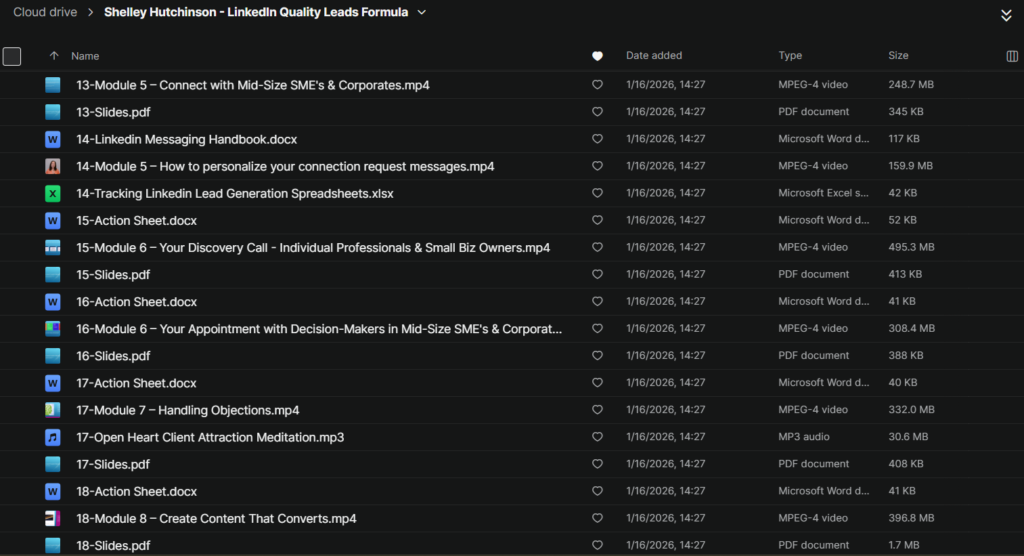Favorite the 15-Action Sheet.docx file
Image resolution: width=1024 pixels, height=556 pixels.
point(597,220)
